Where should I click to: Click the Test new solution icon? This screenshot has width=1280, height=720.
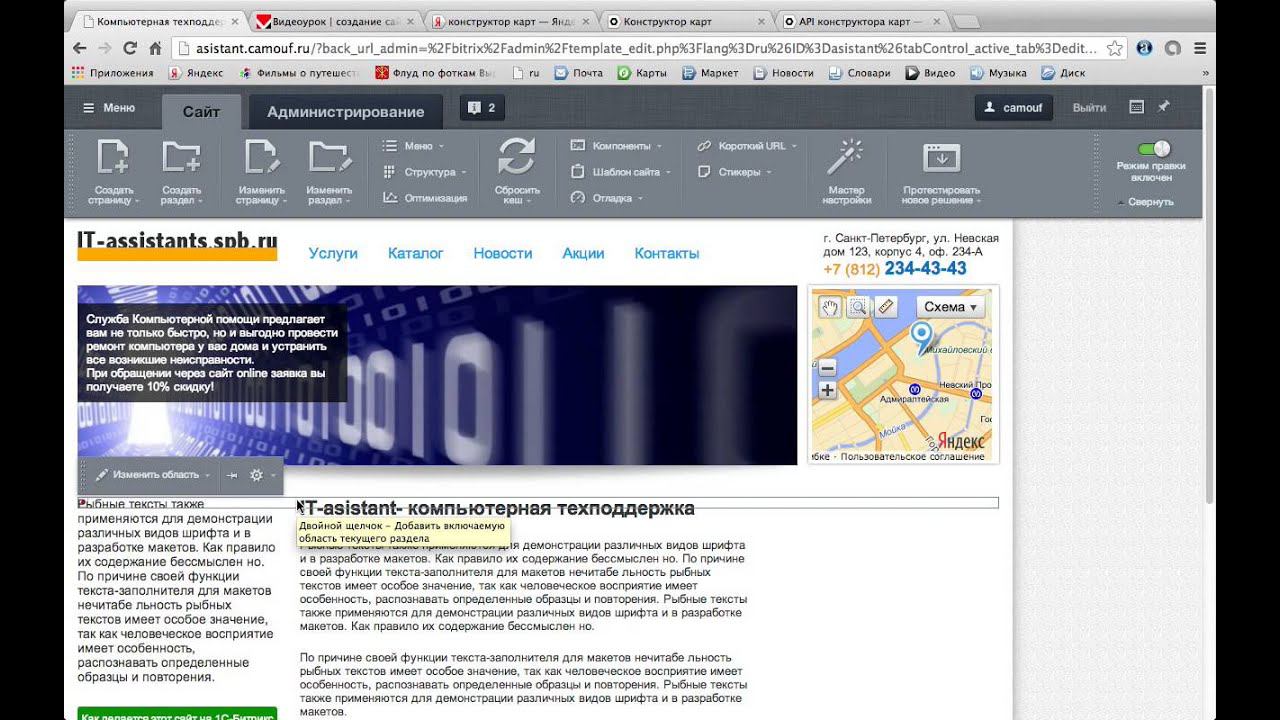point(941,158)
